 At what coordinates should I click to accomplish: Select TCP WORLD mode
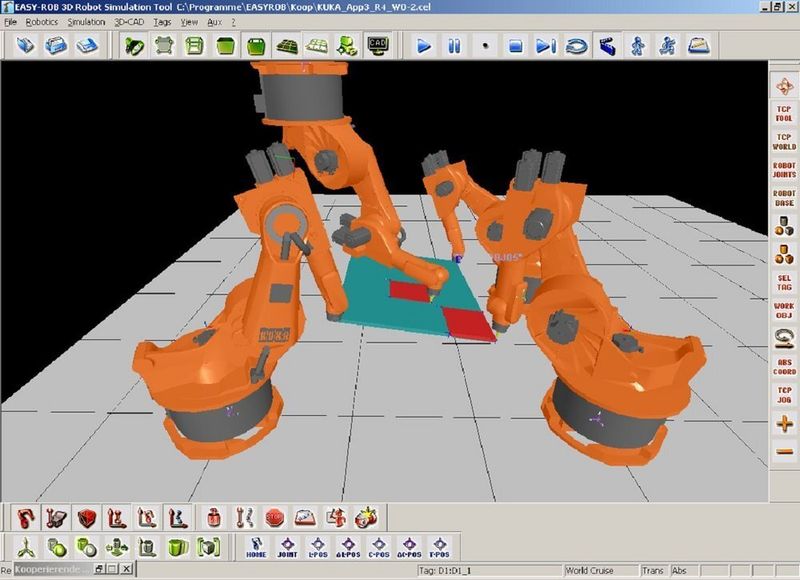tap(784, 142)
